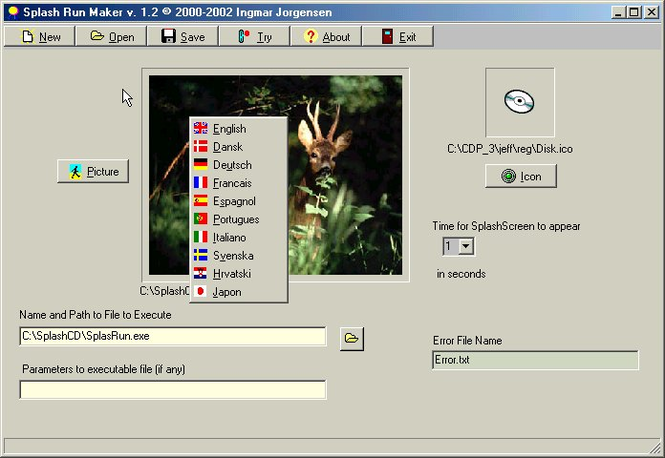Open a project with the Open button
This screenshot has width=665, height=458.
pyautogui.click(x=111, y=36)
